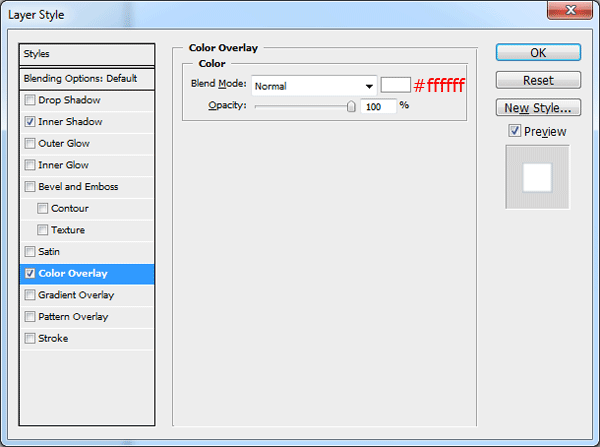
Task: Toggle the Outer Glow checkbox
Action: [30, 144]
